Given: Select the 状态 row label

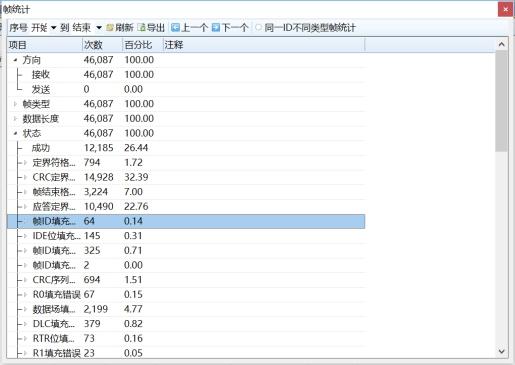Looking at the screenshot, I should click(x=32, y=133).
